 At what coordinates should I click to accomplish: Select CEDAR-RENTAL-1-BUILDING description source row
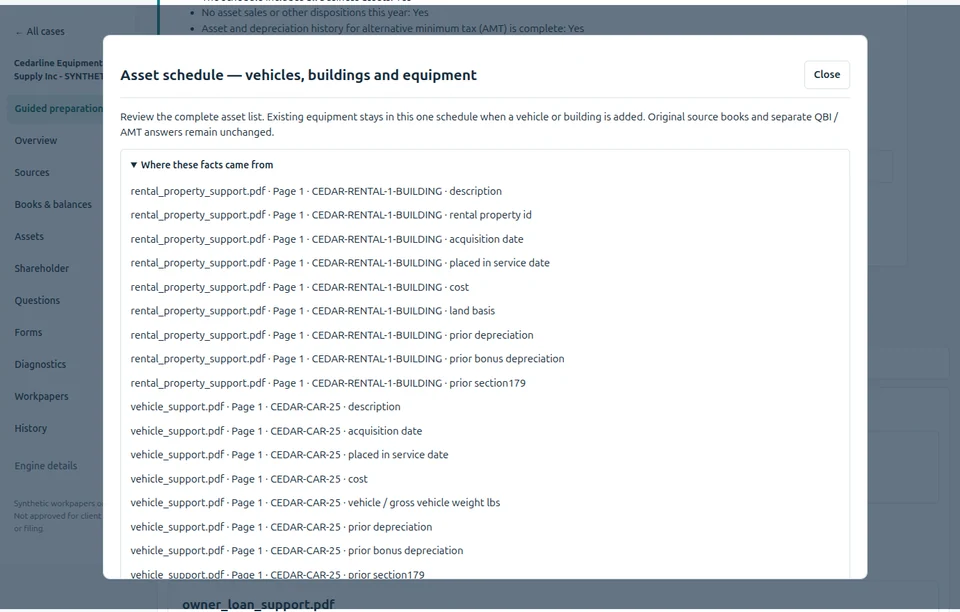[x=316, y=191]
